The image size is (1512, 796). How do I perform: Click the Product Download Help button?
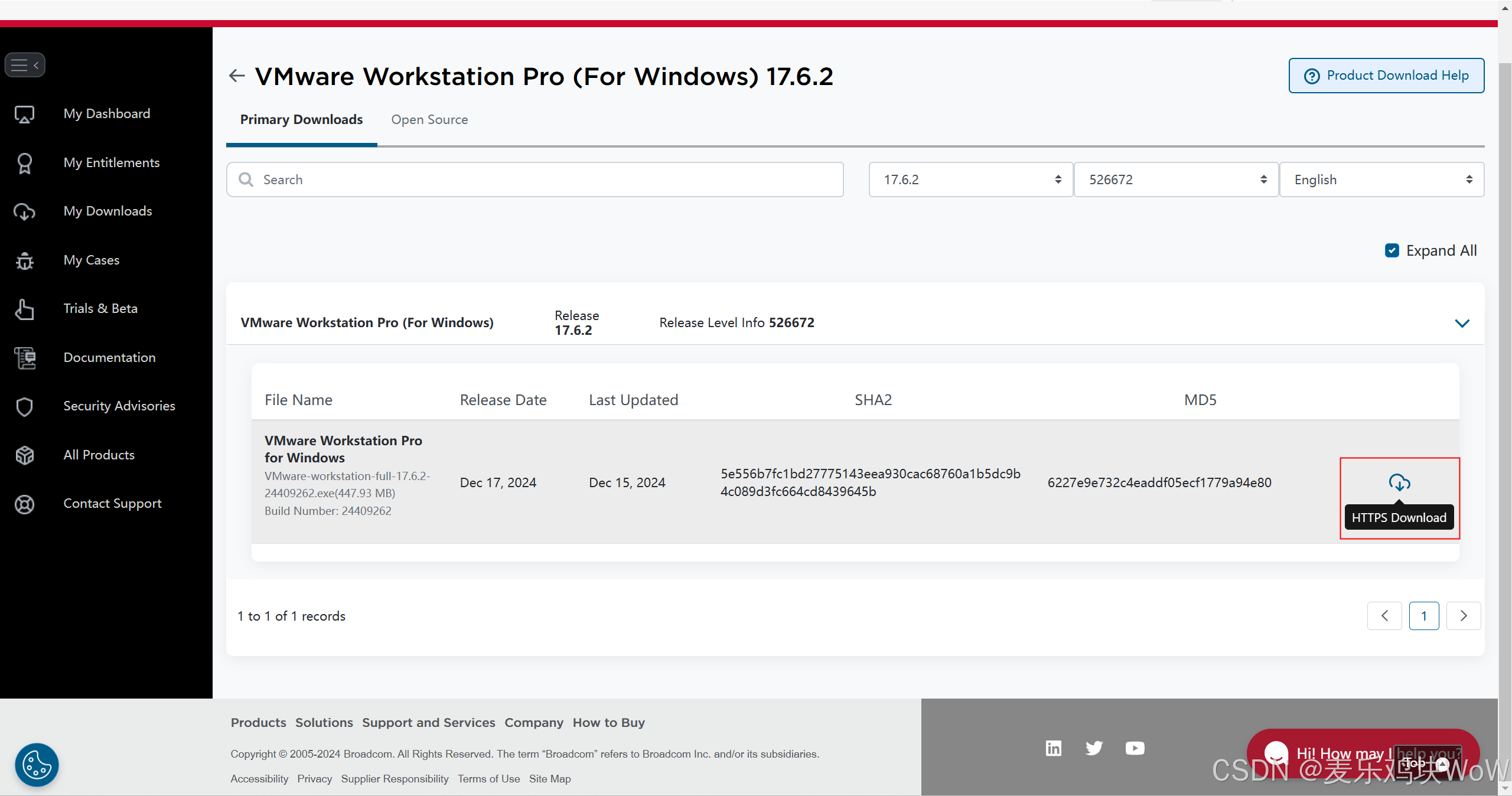coord(1386,76)
